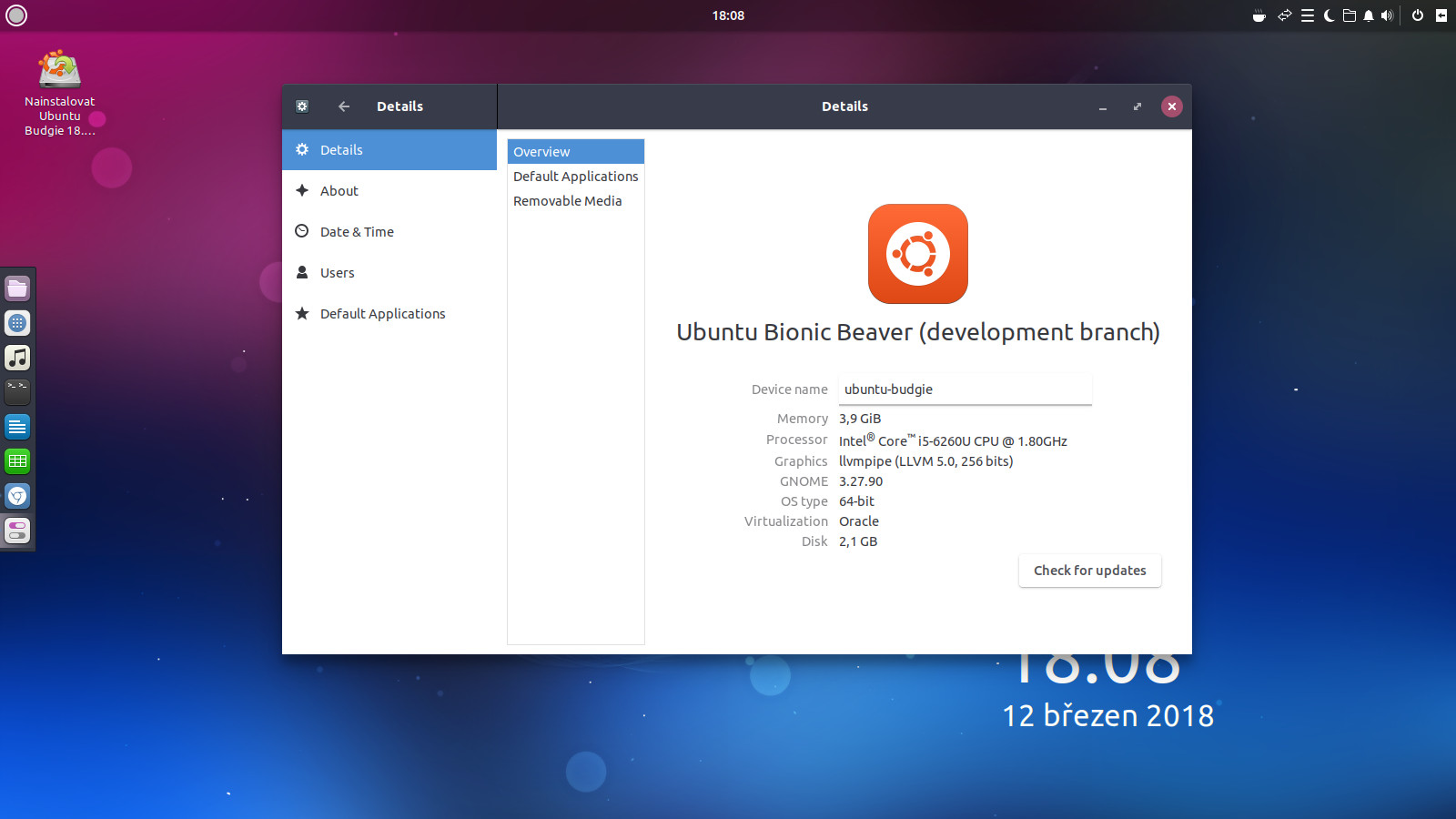Click the caffeine coffee cup tray icon
The height and width of the screenshot is (819, 1456).
pos(1259,15)
